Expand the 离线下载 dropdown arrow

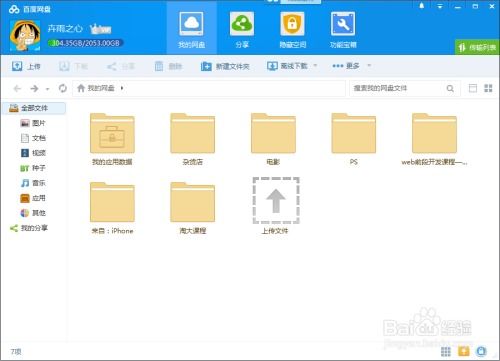315,66
